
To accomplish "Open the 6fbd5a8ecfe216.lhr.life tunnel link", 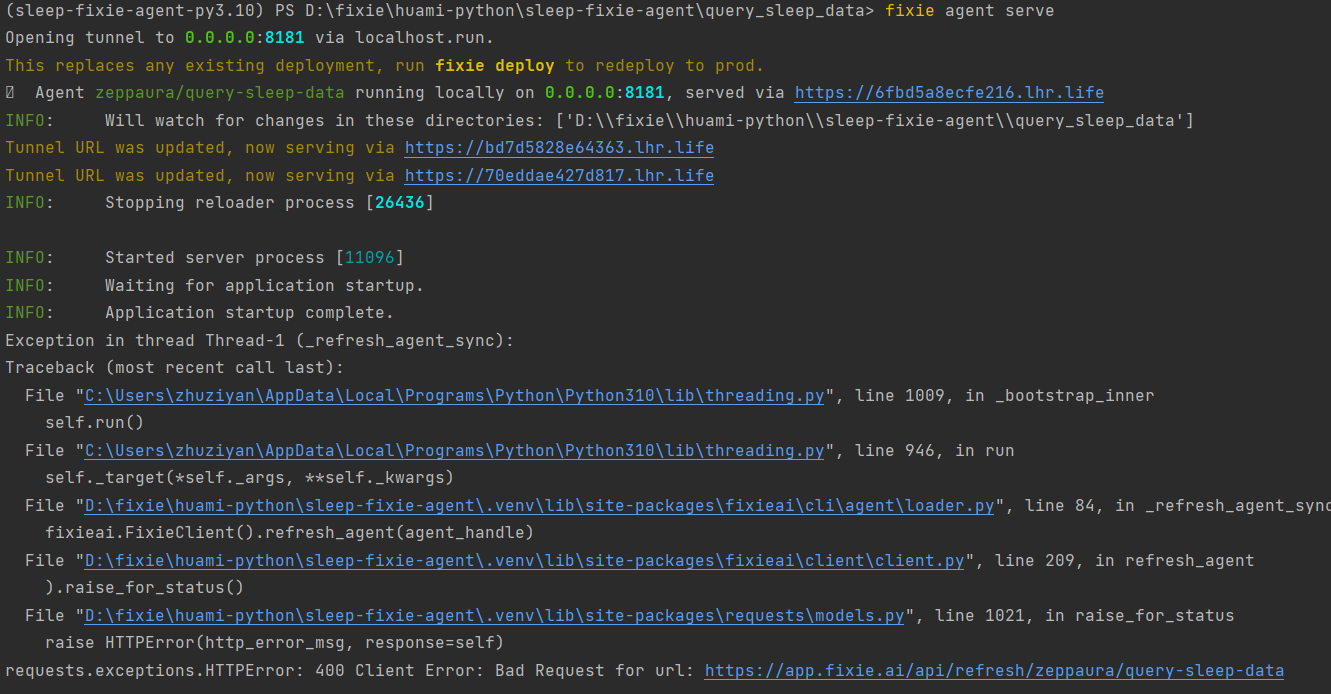I will (949, 93).
